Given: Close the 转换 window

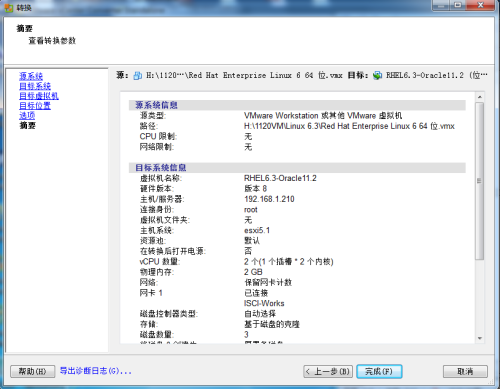Looking at the screenshot, I should [x=480, y=6].
